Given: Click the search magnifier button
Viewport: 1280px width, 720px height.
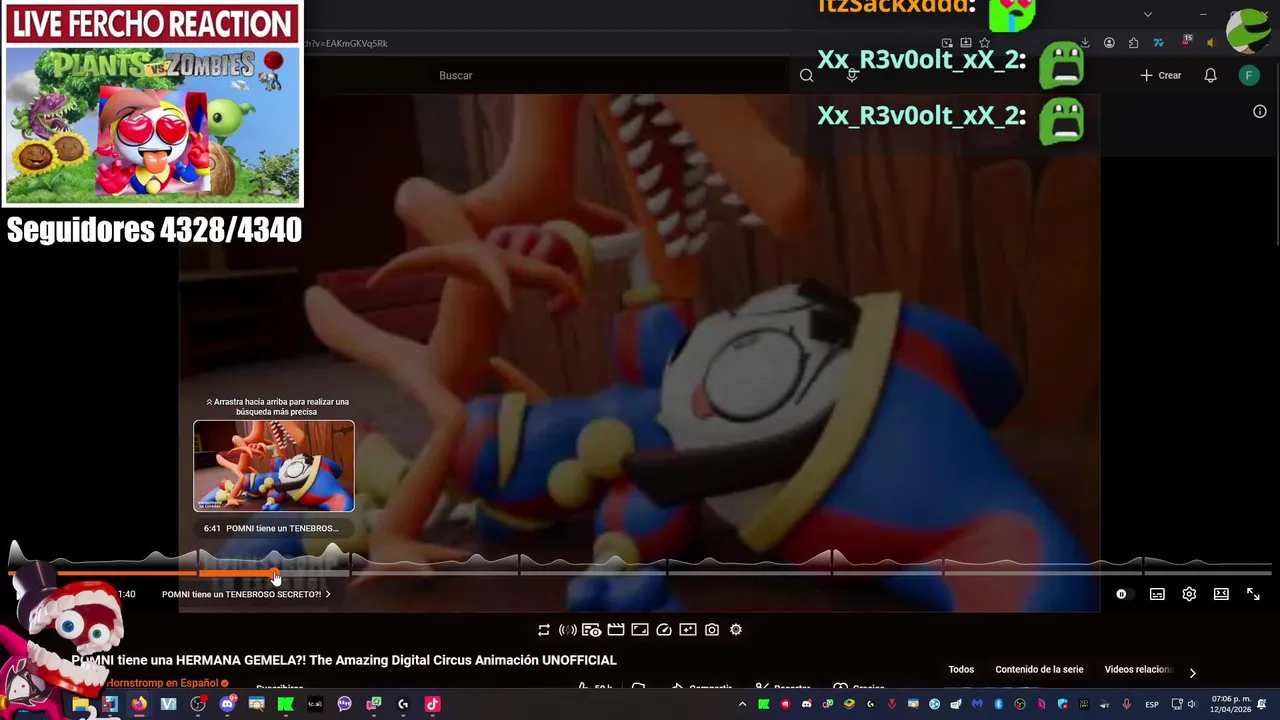Looking at the screenshot, I should point(806,76).
